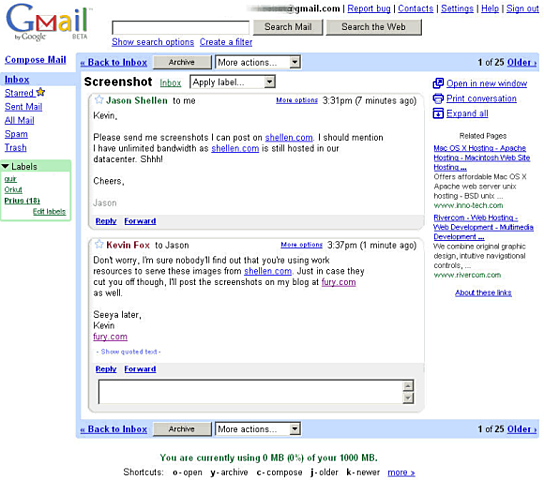The image size is (544, 480).
Task: Click bottom Back to Inbox link
Action: [x=114, y=429]
